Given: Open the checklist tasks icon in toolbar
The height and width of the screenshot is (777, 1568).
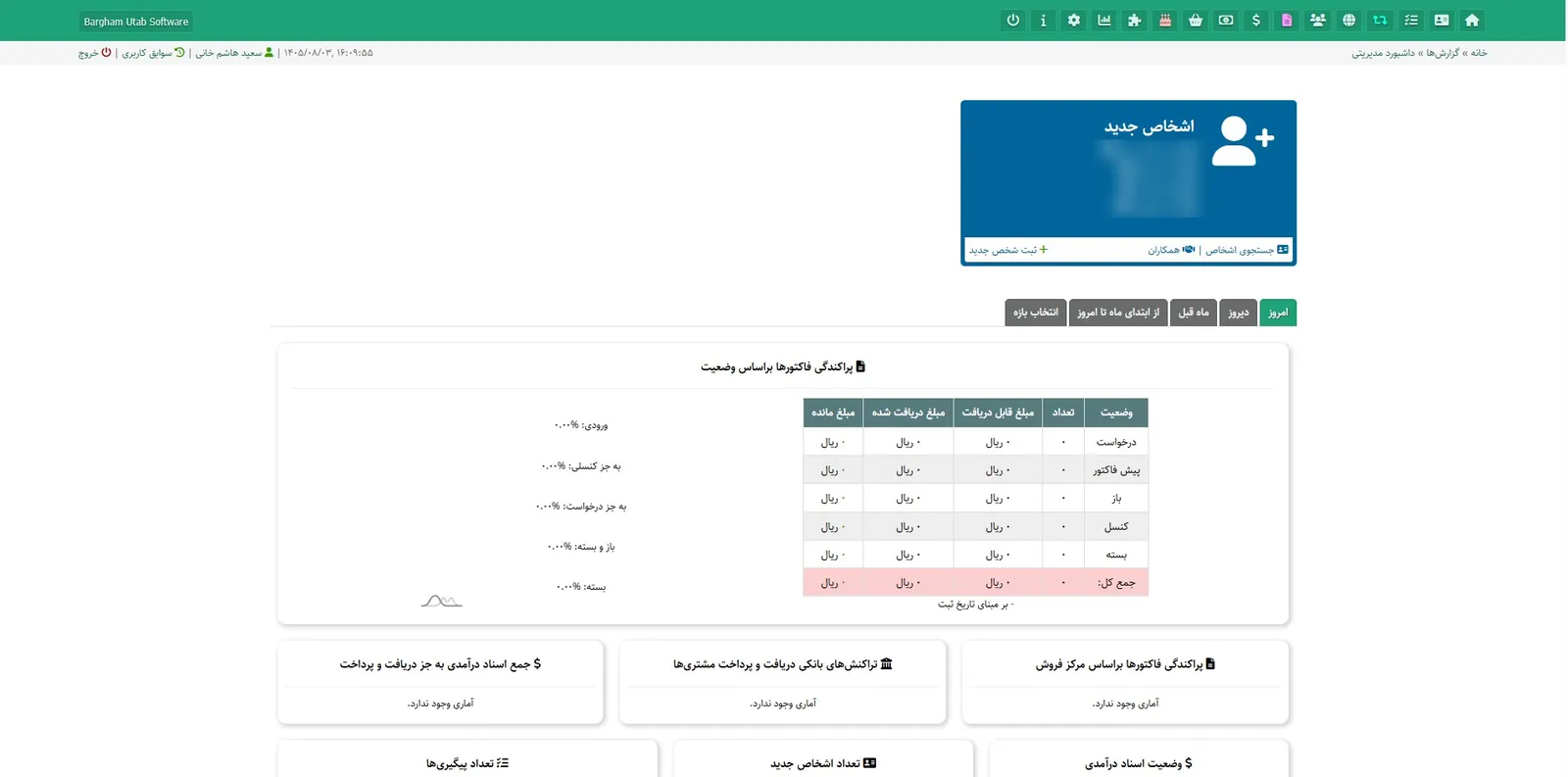Looking at the screenshot, I should click(1411, 21).
